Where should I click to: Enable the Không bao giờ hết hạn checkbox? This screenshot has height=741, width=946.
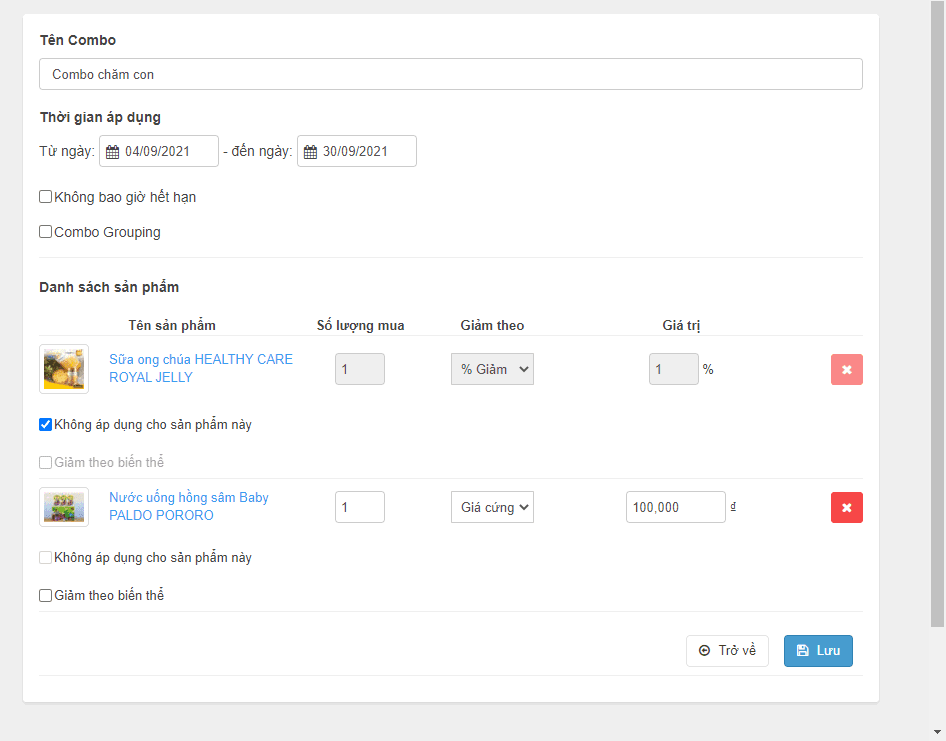(46, 197)
